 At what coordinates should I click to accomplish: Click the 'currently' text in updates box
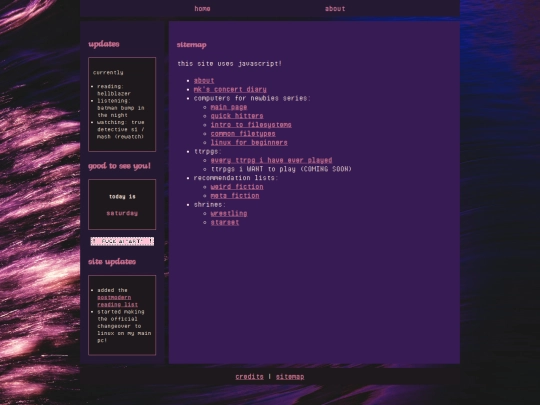coord(108,73)
